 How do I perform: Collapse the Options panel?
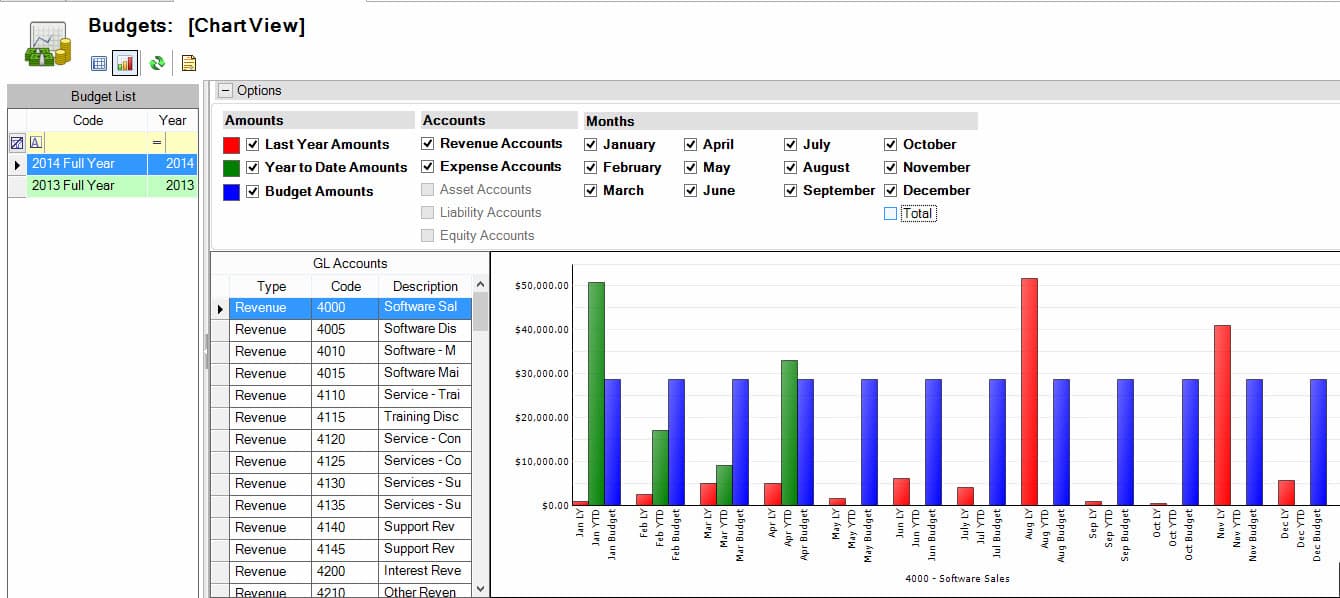tap(225, 91)
